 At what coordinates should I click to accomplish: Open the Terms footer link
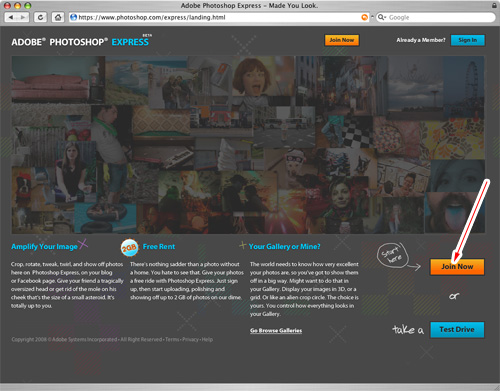[x=172, y=340]
